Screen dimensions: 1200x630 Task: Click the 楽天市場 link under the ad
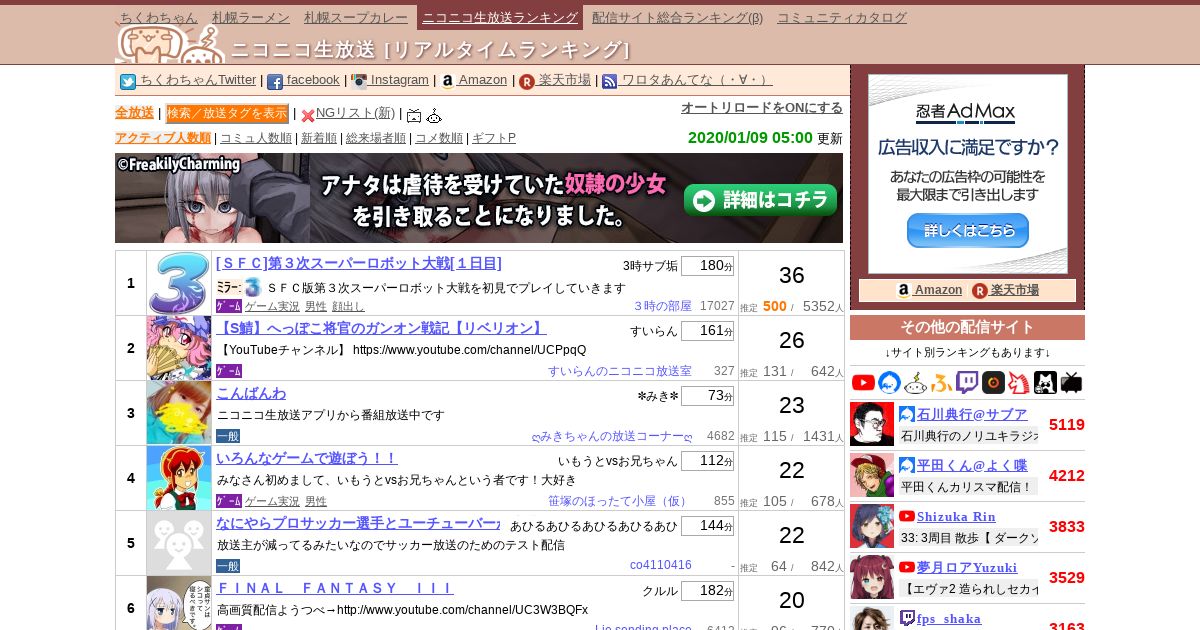pos(1014,290)
